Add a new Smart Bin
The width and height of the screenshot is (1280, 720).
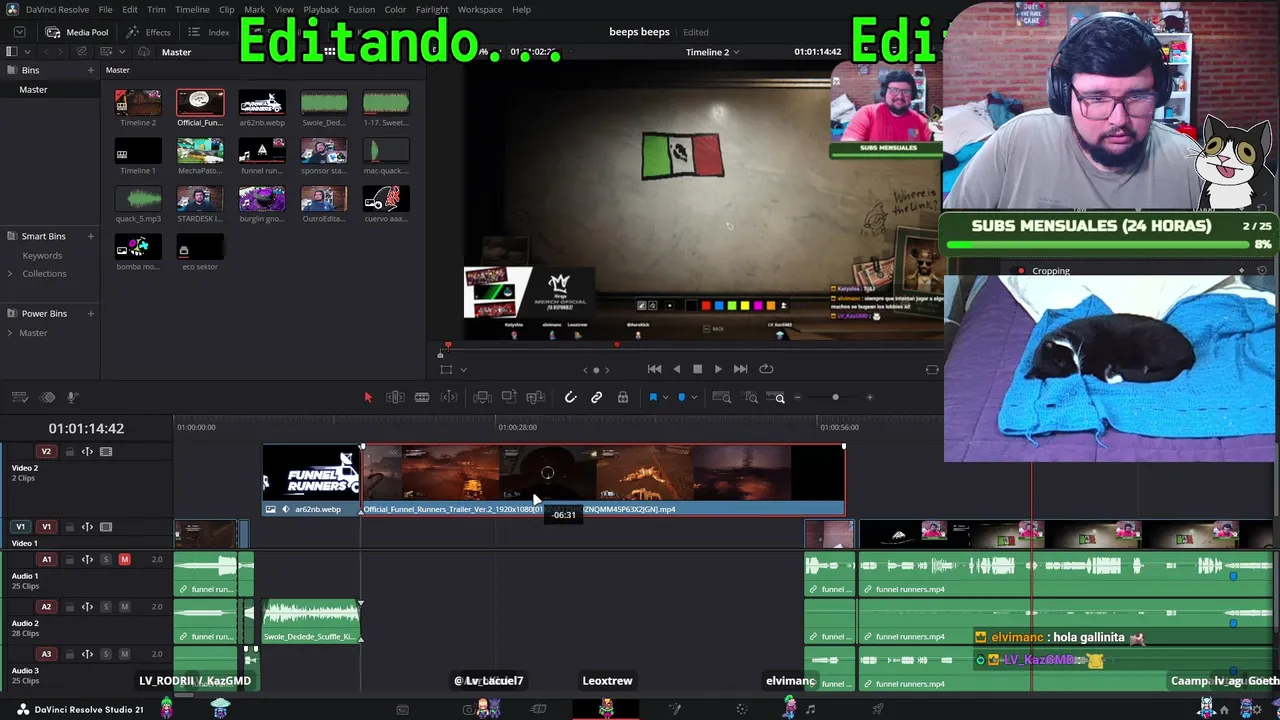[91, 236]
